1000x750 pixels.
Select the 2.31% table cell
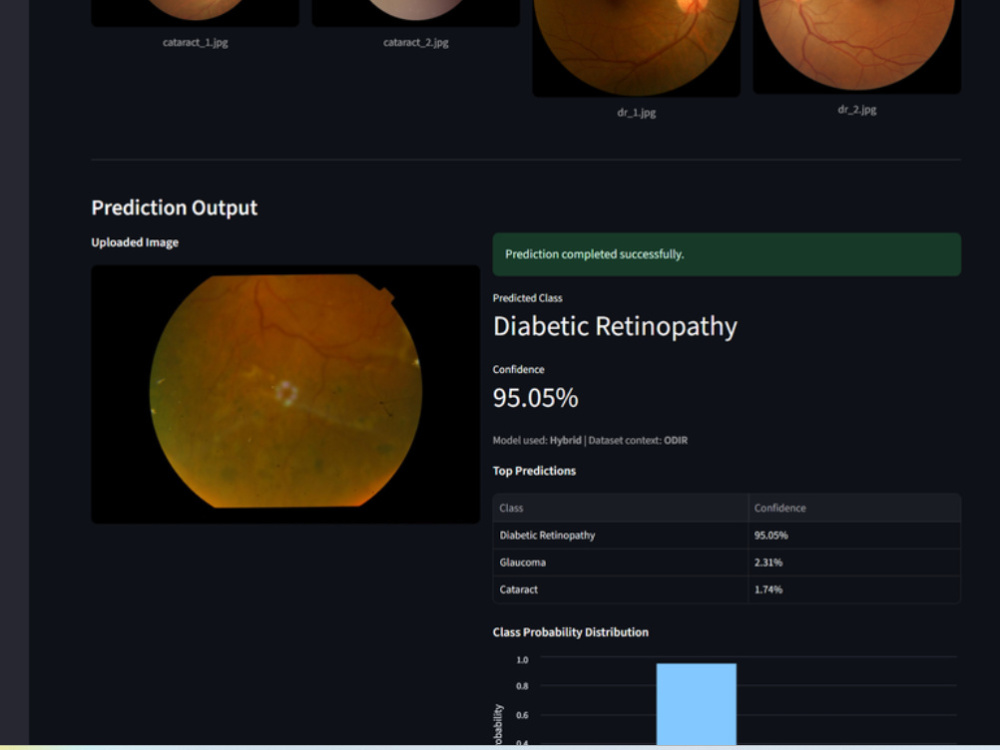pos(854,562)
